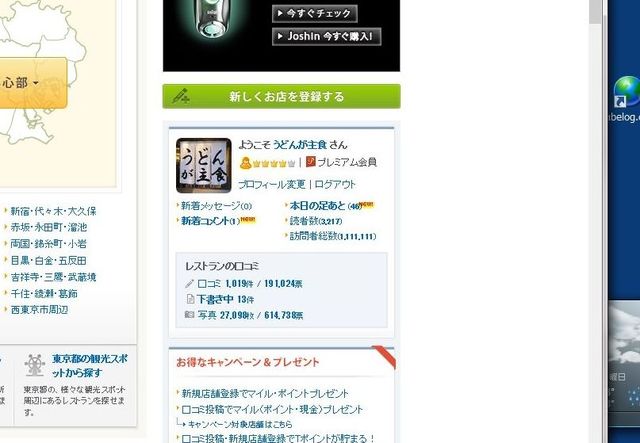Click the camera icon beside 写真 count

click(189, 315)
